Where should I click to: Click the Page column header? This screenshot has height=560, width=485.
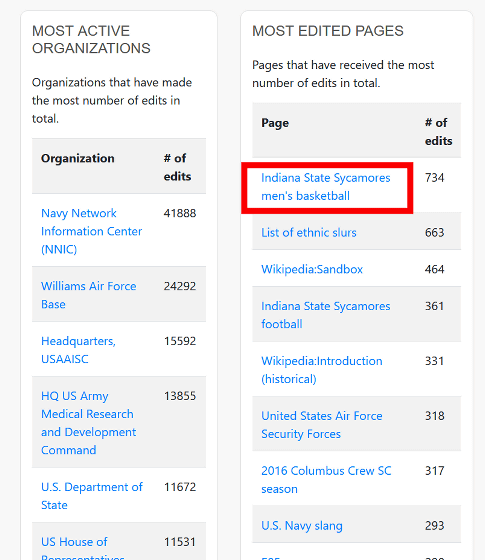pos(275,123)
